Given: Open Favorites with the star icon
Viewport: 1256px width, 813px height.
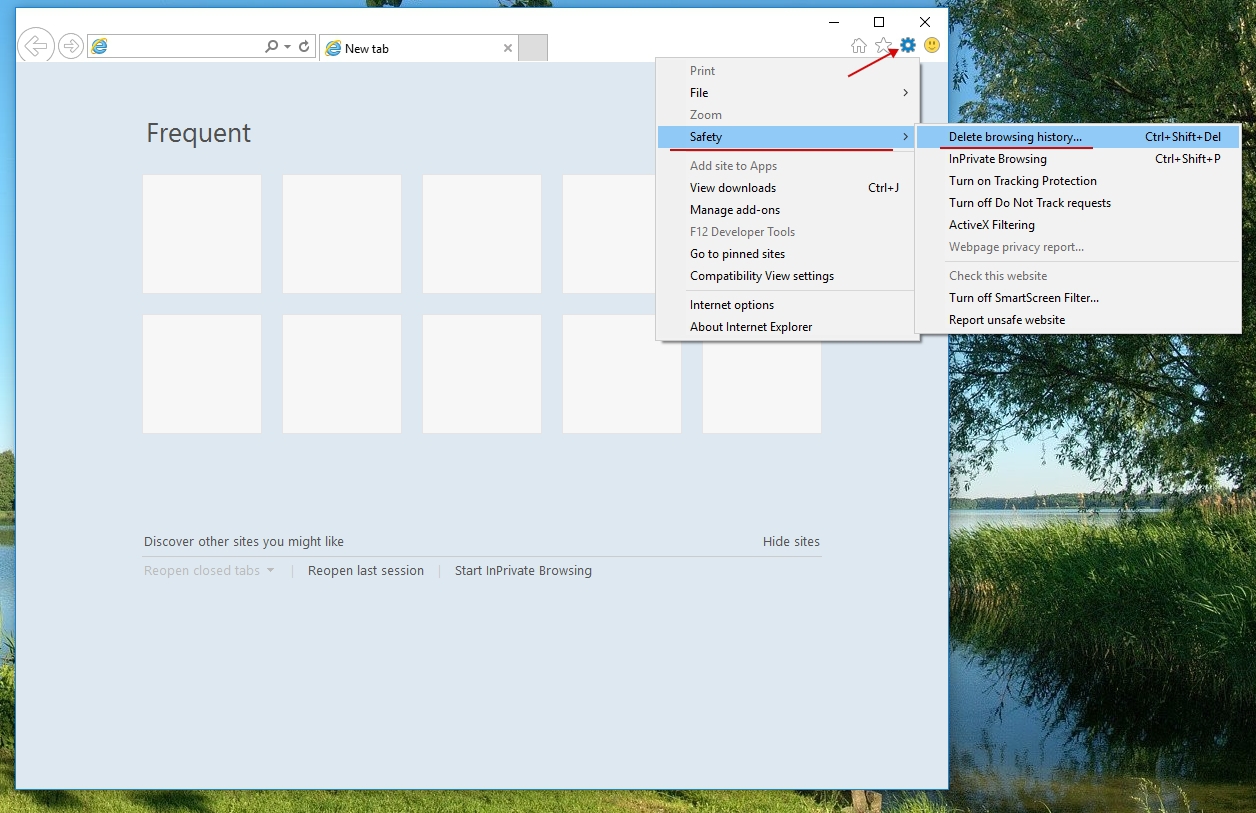Looking at the screenshot, I should [883, 45].
